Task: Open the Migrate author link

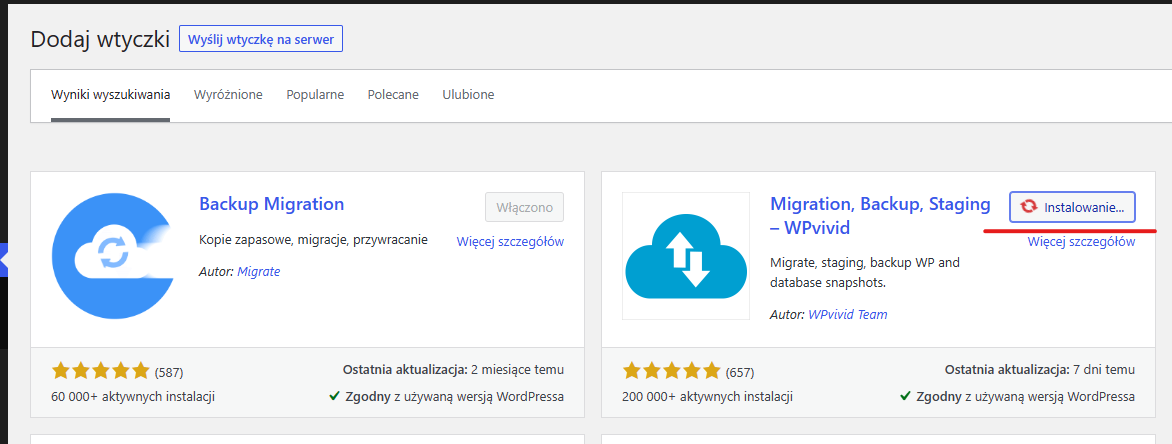Action: [259, 271]
